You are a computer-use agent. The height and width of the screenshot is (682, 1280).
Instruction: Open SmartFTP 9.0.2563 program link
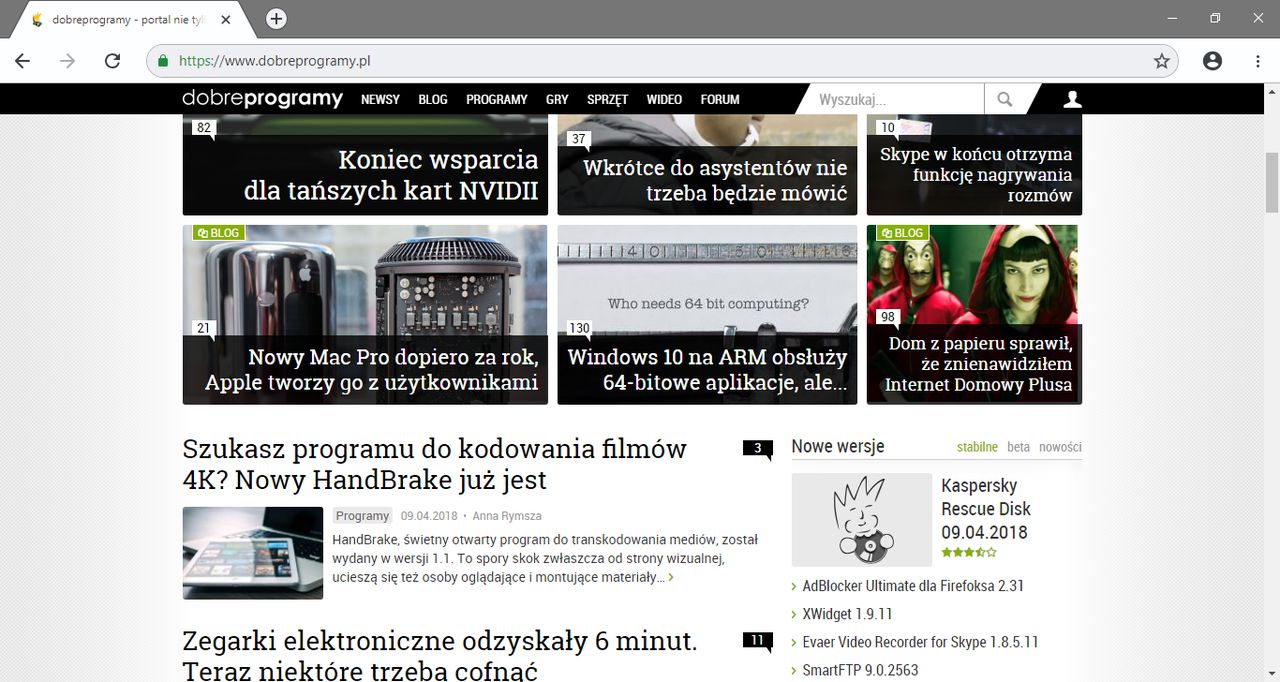(860, 670)
